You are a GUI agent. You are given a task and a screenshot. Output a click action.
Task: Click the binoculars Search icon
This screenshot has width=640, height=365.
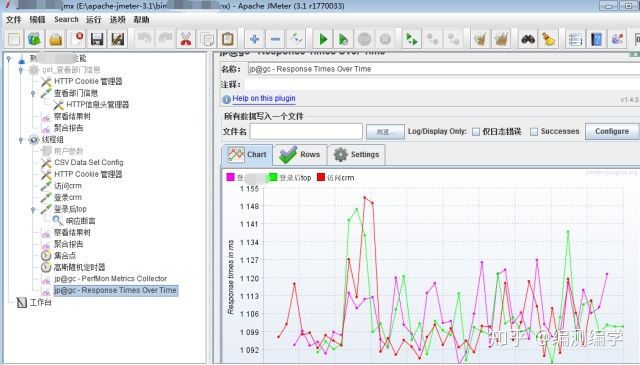[528, 39]
